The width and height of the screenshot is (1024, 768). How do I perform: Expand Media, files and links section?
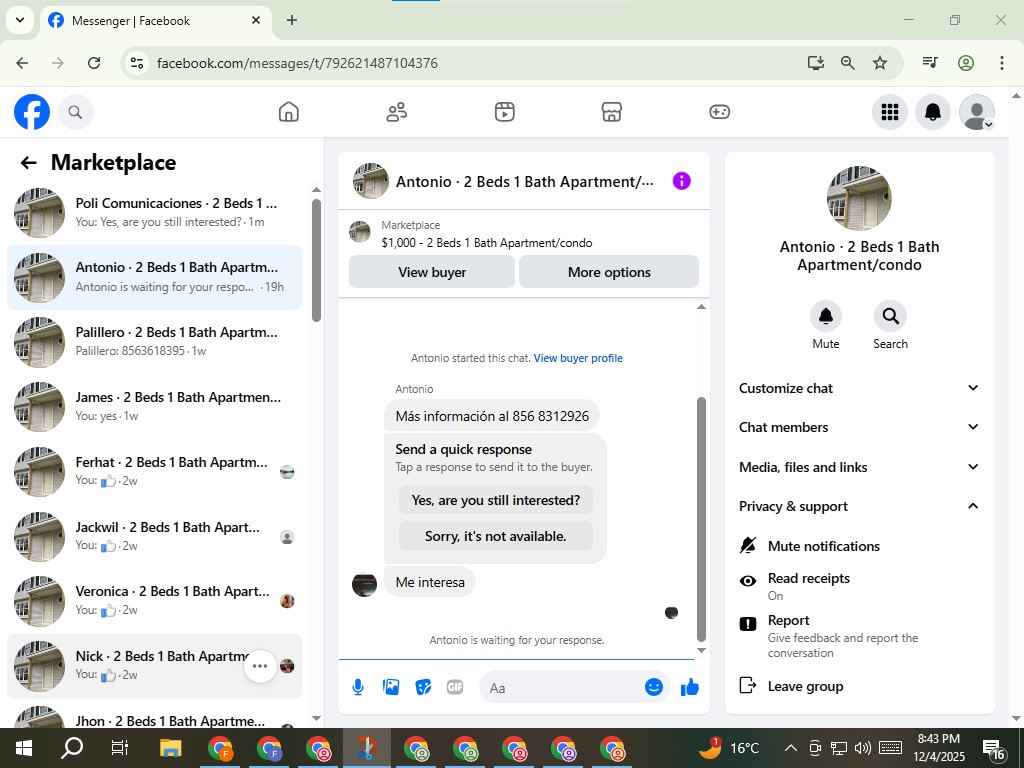click(859, 467)
